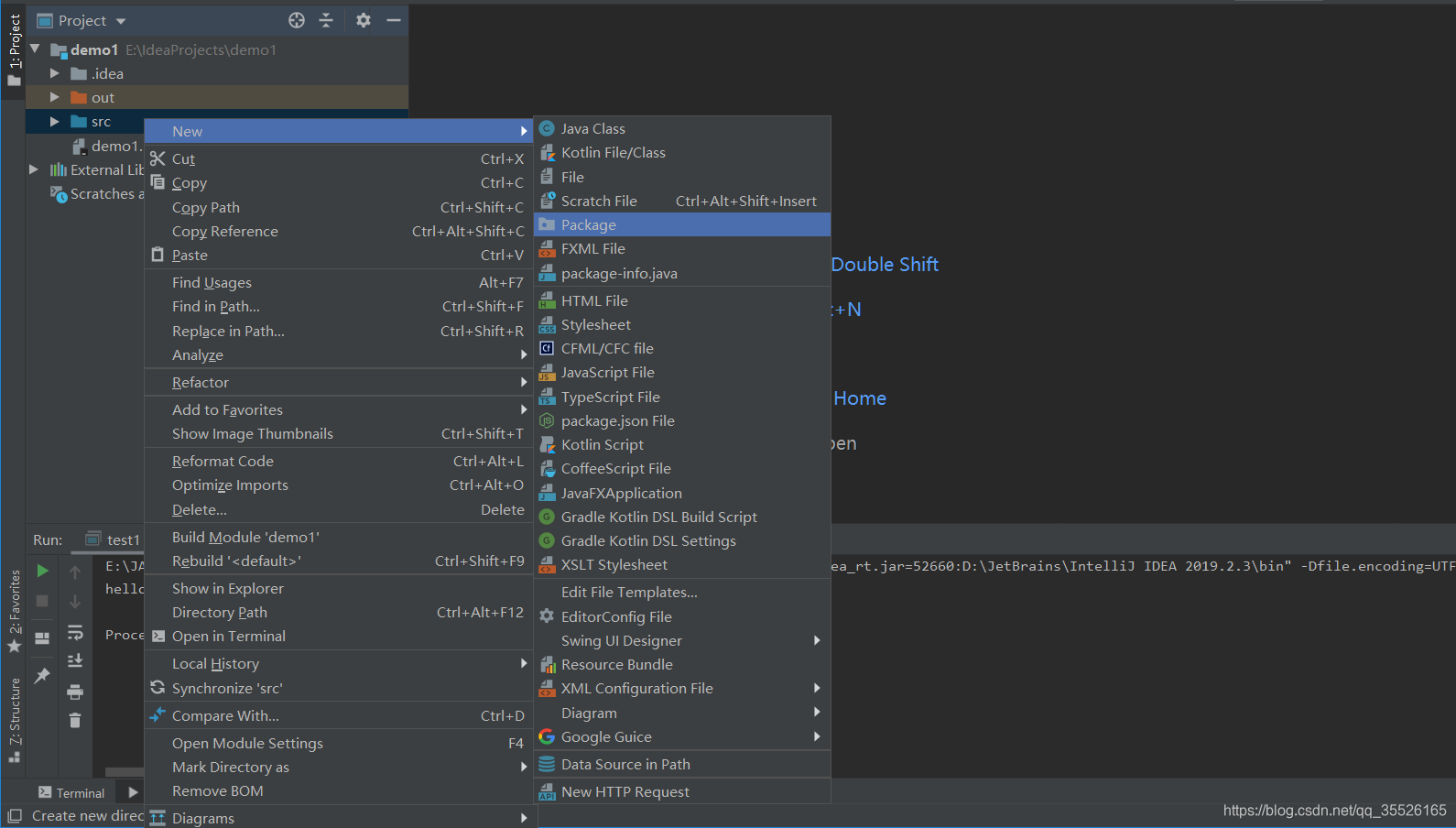The width and height of the screenshot is (1456, 828).
Task: Click the Stop square icon in Run panel
Action: [42, 601]
